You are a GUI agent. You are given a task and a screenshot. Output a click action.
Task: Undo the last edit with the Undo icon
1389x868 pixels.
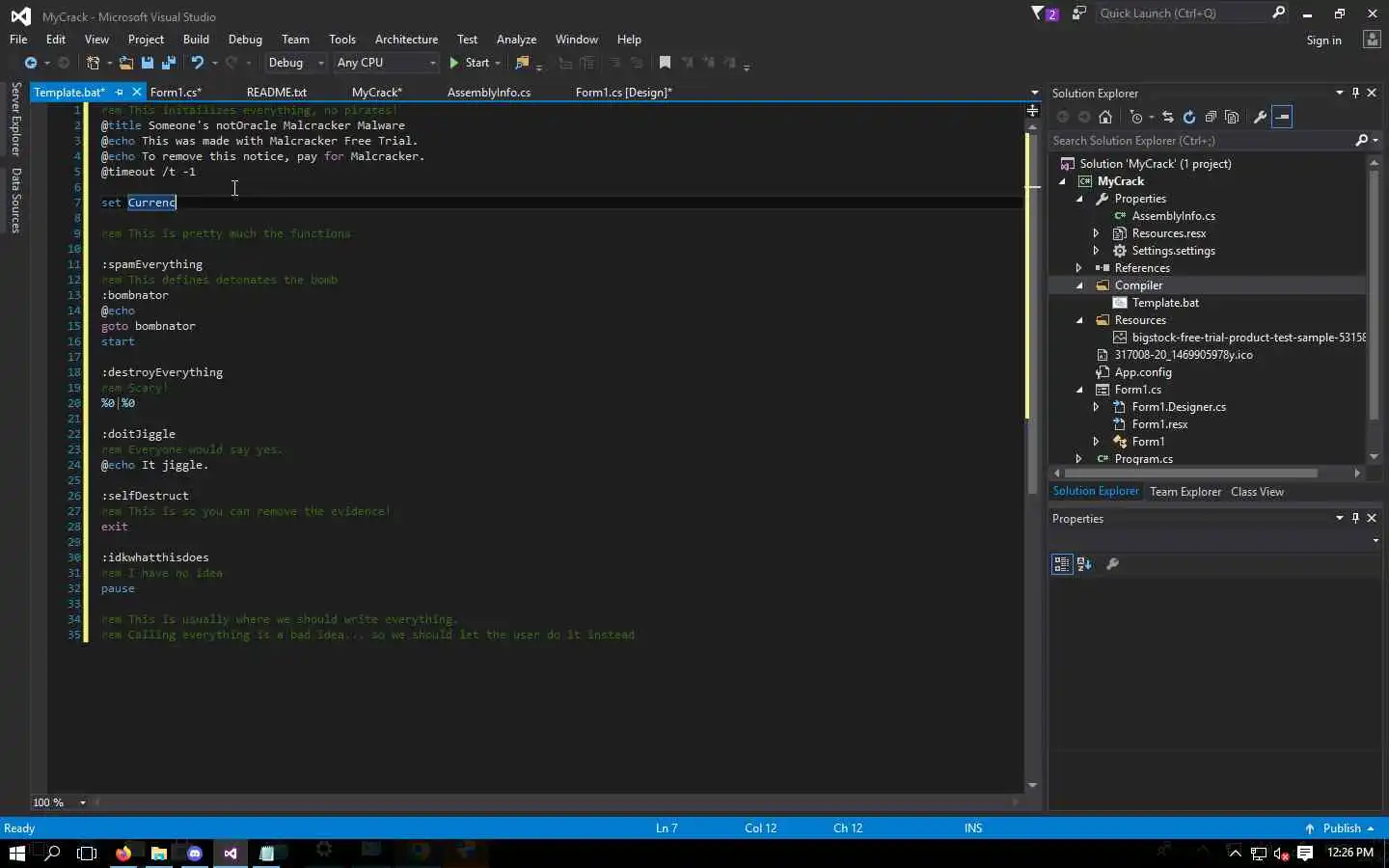coord(197,63)
